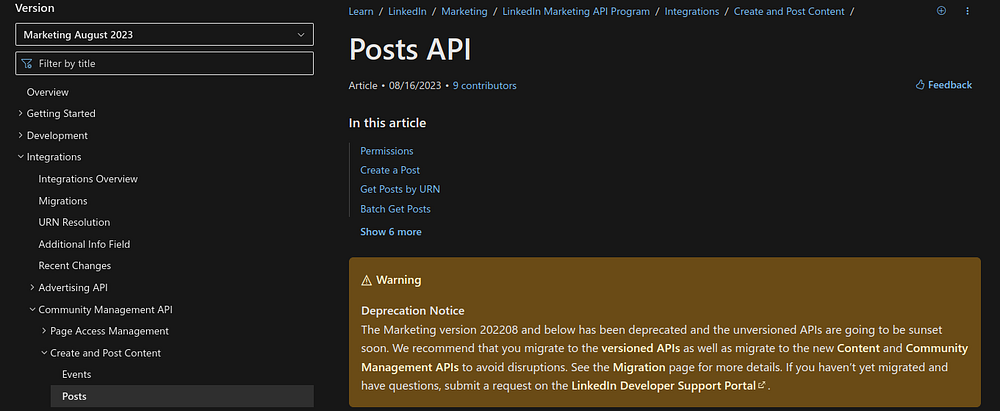
Task: Open Additional Info Field page
Action: (84, 244)
